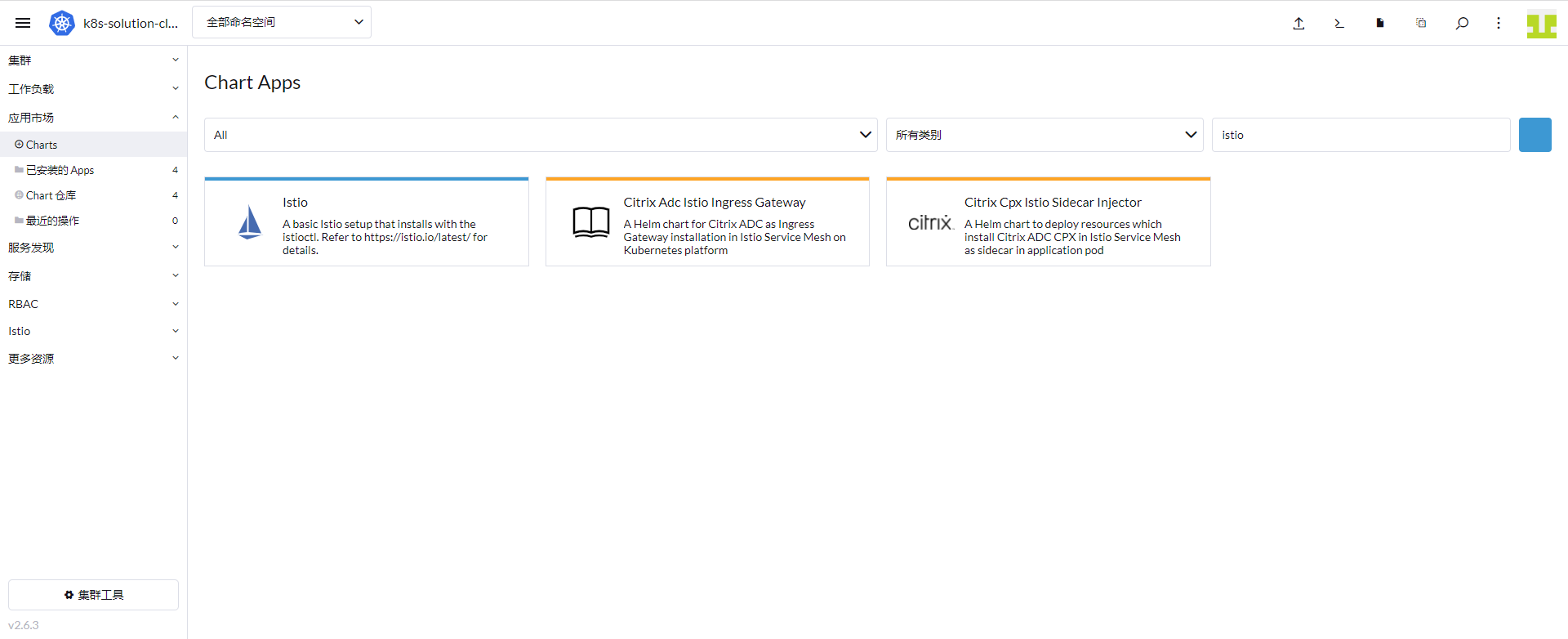
Task: Open the 所有类别 category dropdown
Action: pos(1045,135)
